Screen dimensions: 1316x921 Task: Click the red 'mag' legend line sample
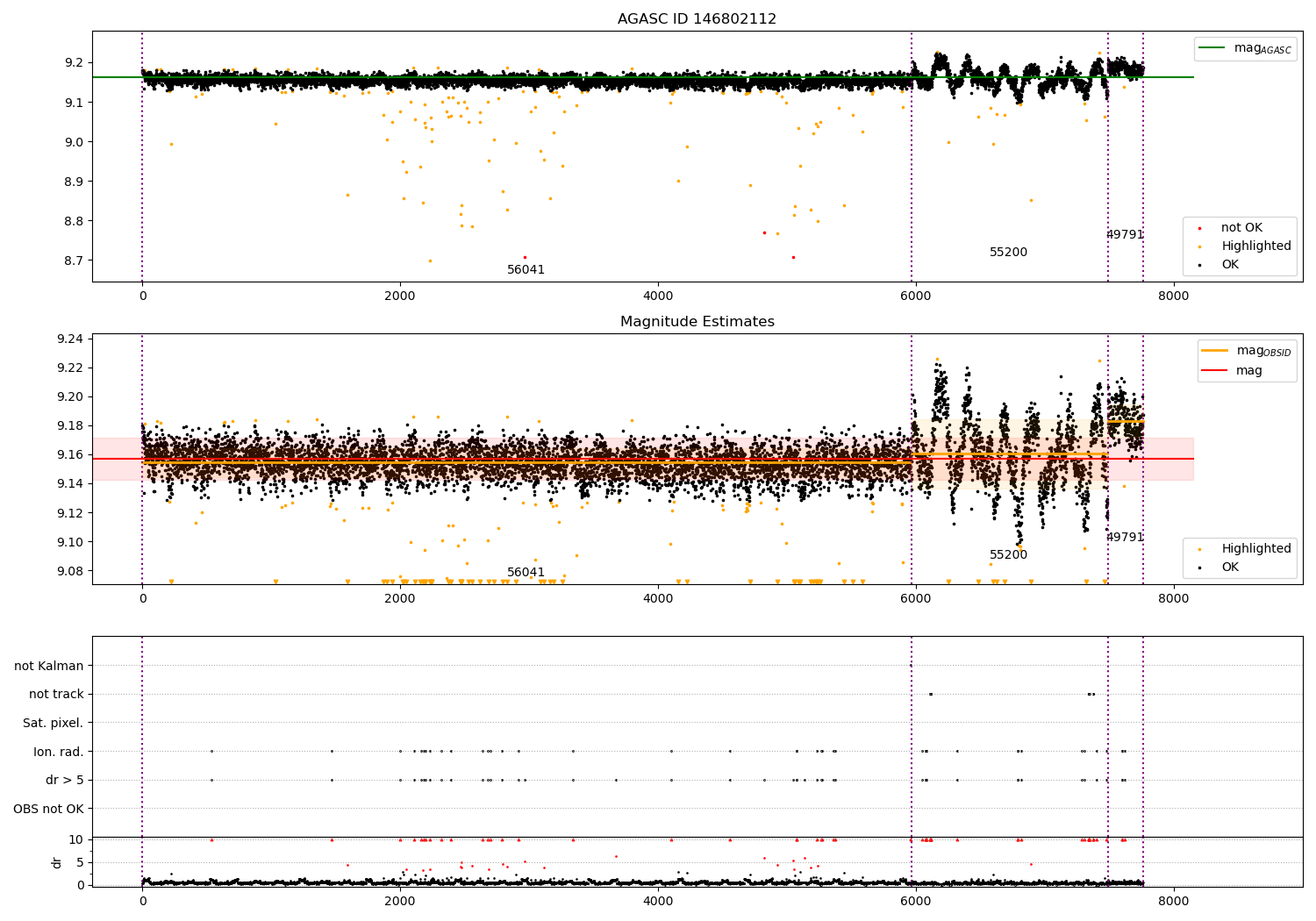coord(1214,370)
